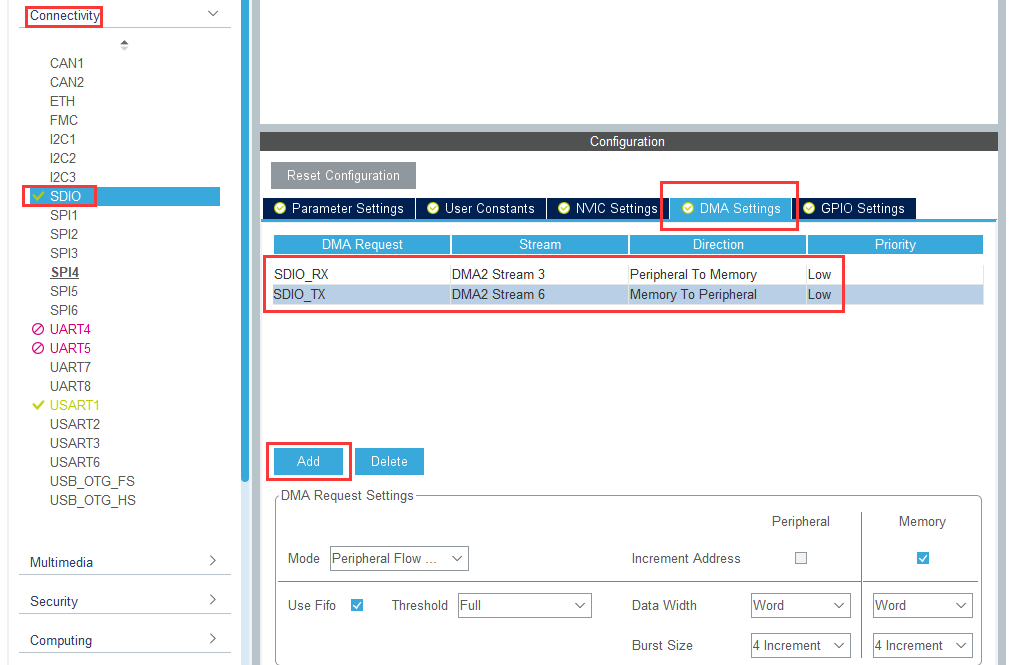The height and width of the screenshot is (665, 1009).
Task: Open the Threshold dropdown set to Full
Action: 524,605
